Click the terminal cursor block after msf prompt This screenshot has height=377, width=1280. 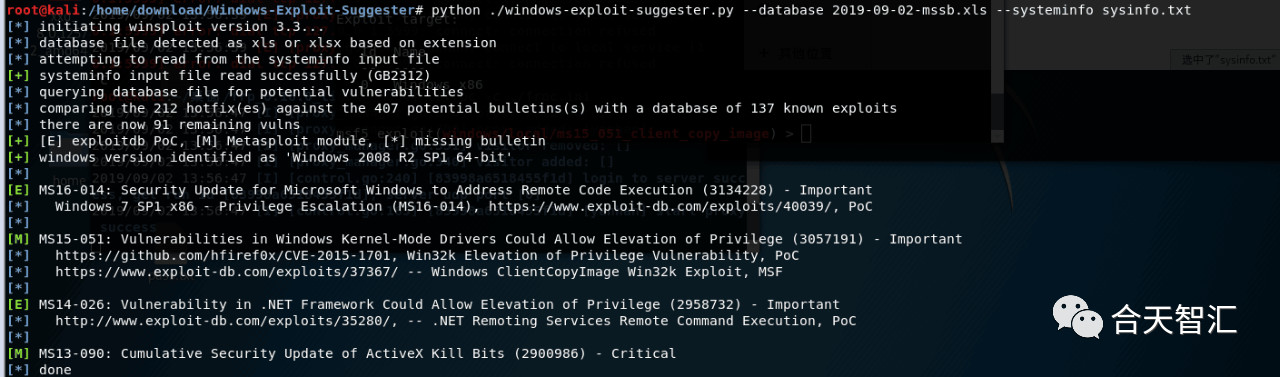[x=806, y=134]
